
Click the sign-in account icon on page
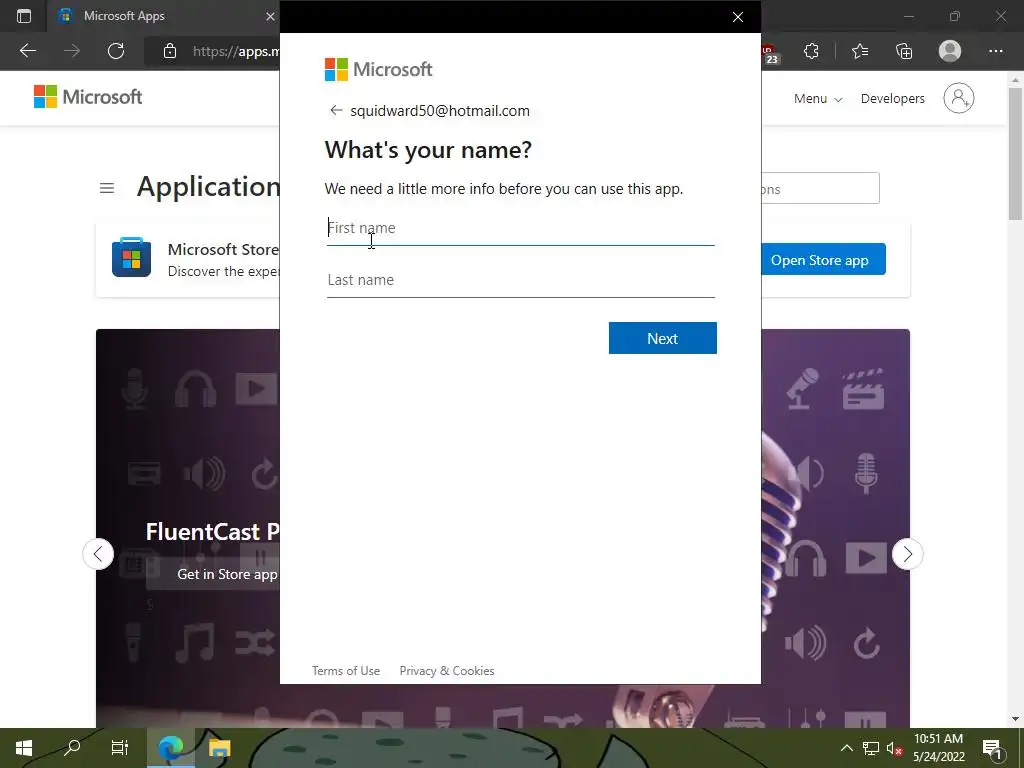click(959, 98)
